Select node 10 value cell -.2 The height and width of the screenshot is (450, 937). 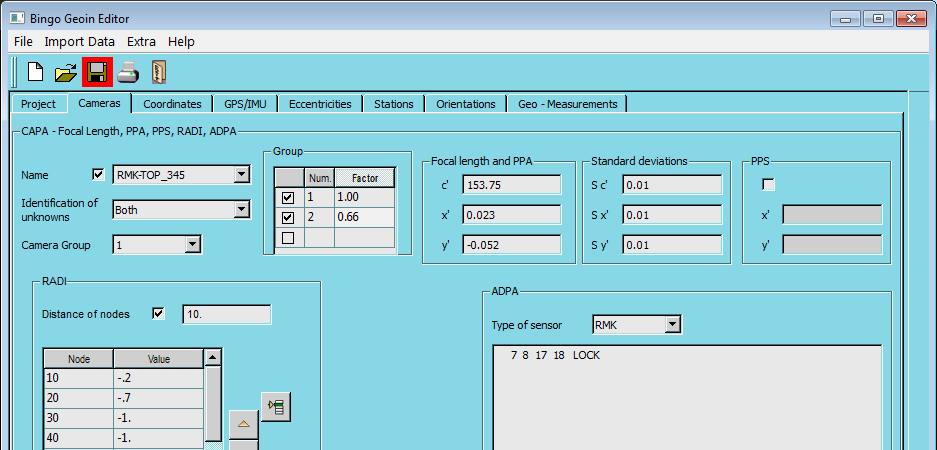coord(158,378)
